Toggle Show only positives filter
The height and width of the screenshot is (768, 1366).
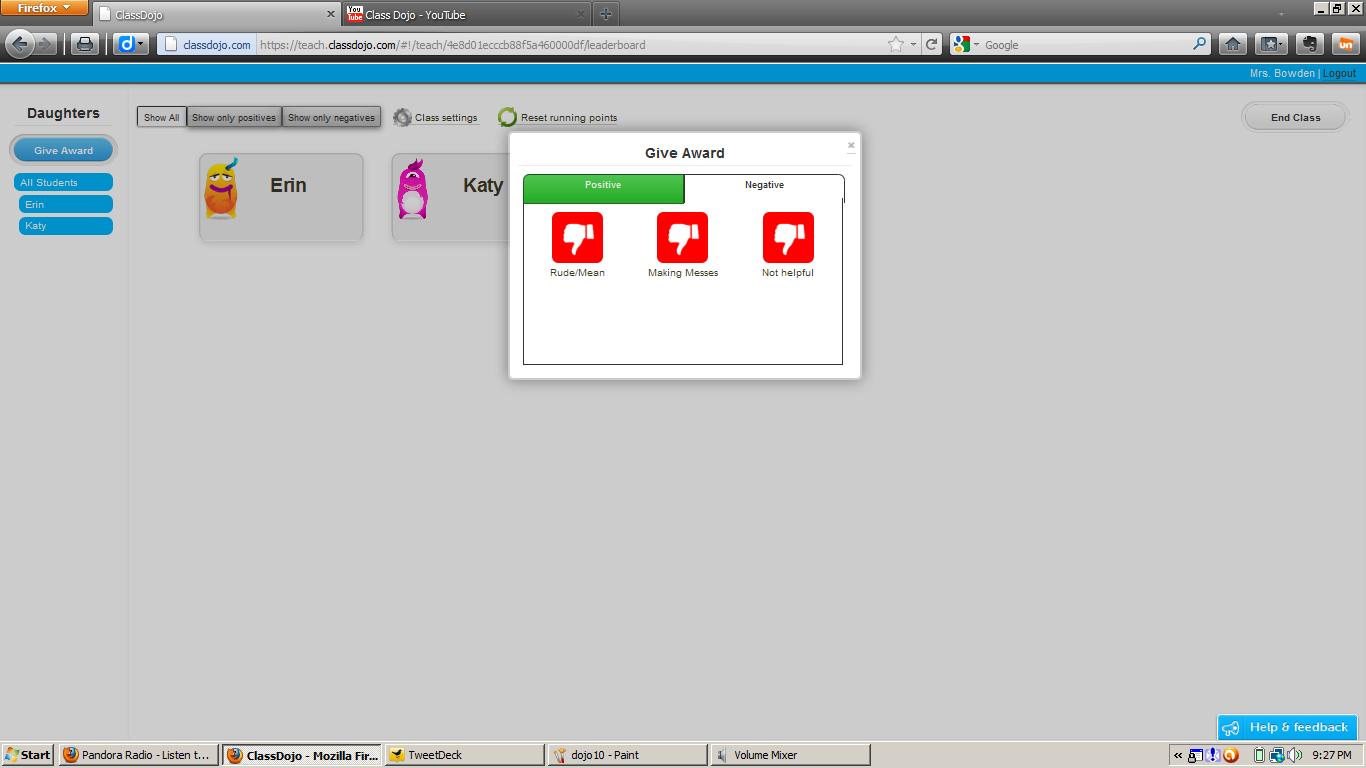coord(234,117)
